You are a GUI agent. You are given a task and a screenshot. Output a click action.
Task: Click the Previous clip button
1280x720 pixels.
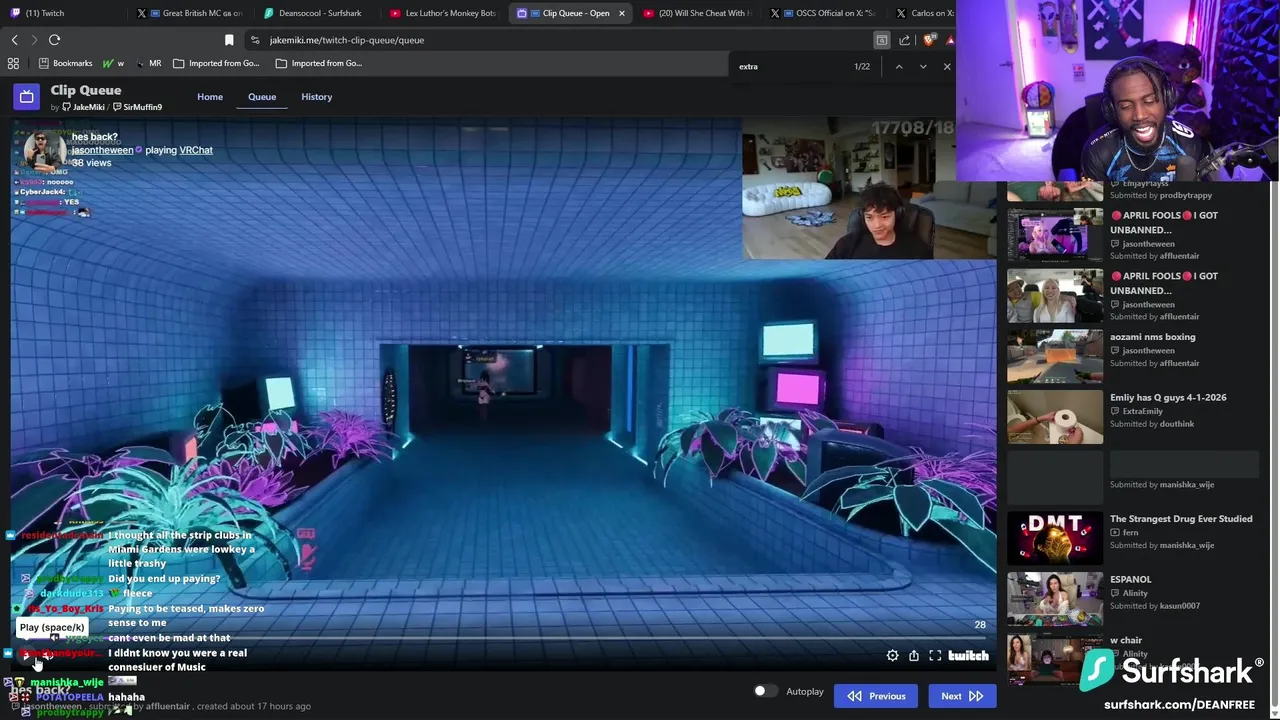[x=876, y=696]
